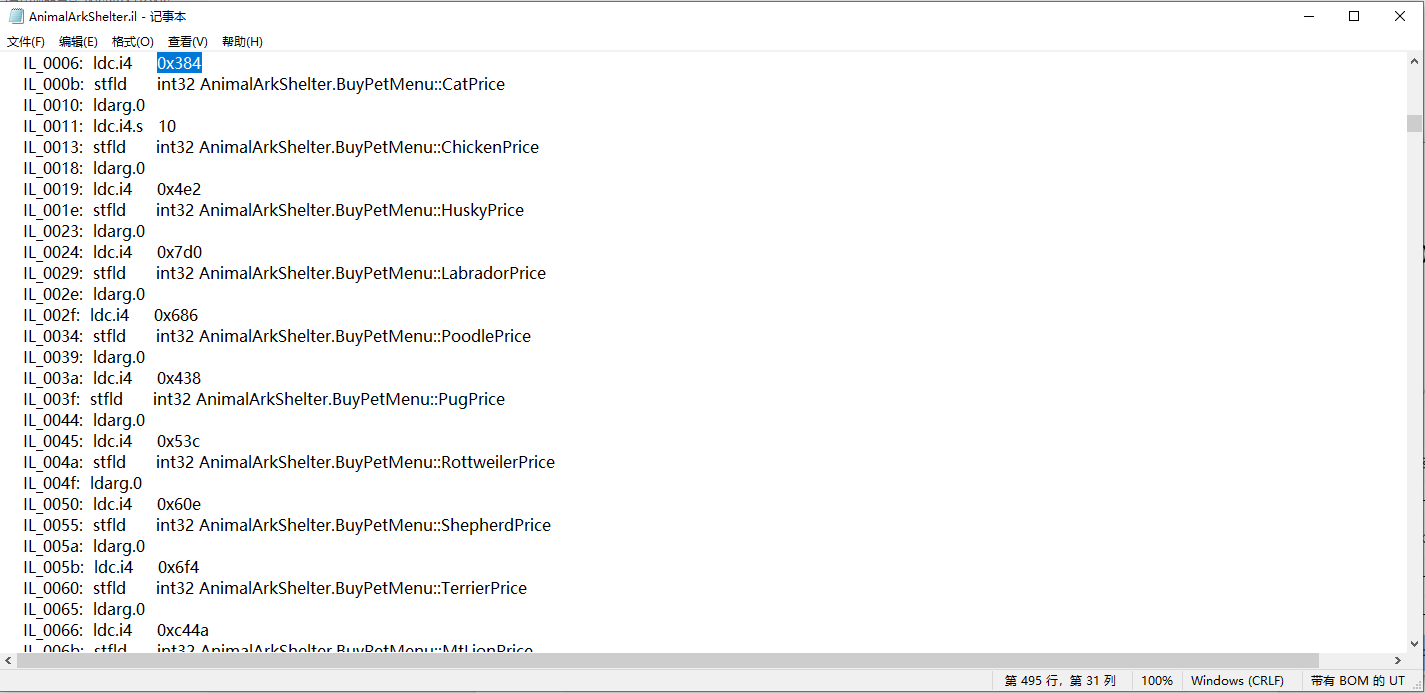Click the vertical scrollbar down arrow
The image size is (1425, 693).
click(1414, 644)
